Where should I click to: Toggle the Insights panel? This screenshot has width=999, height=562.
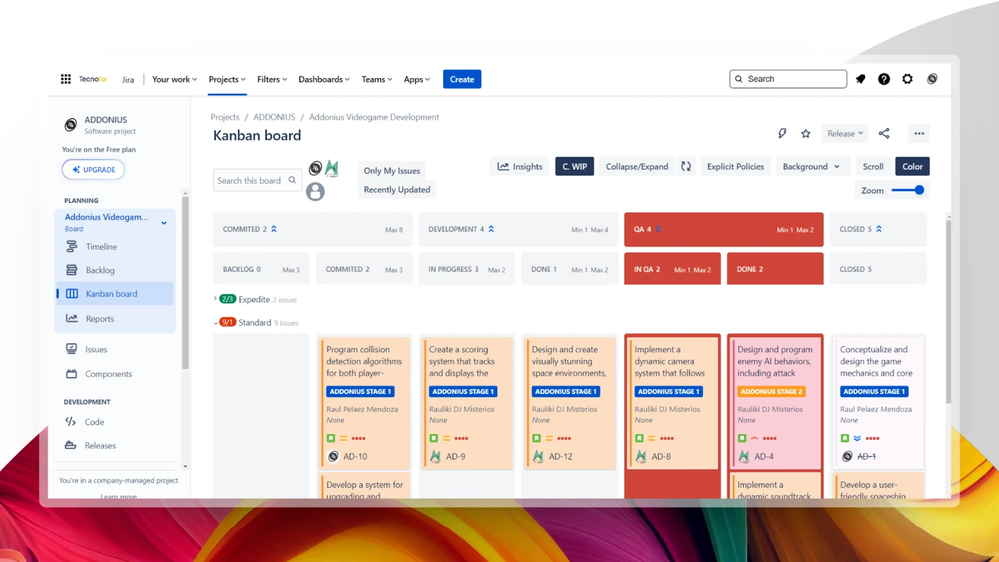tap(520, 166)
